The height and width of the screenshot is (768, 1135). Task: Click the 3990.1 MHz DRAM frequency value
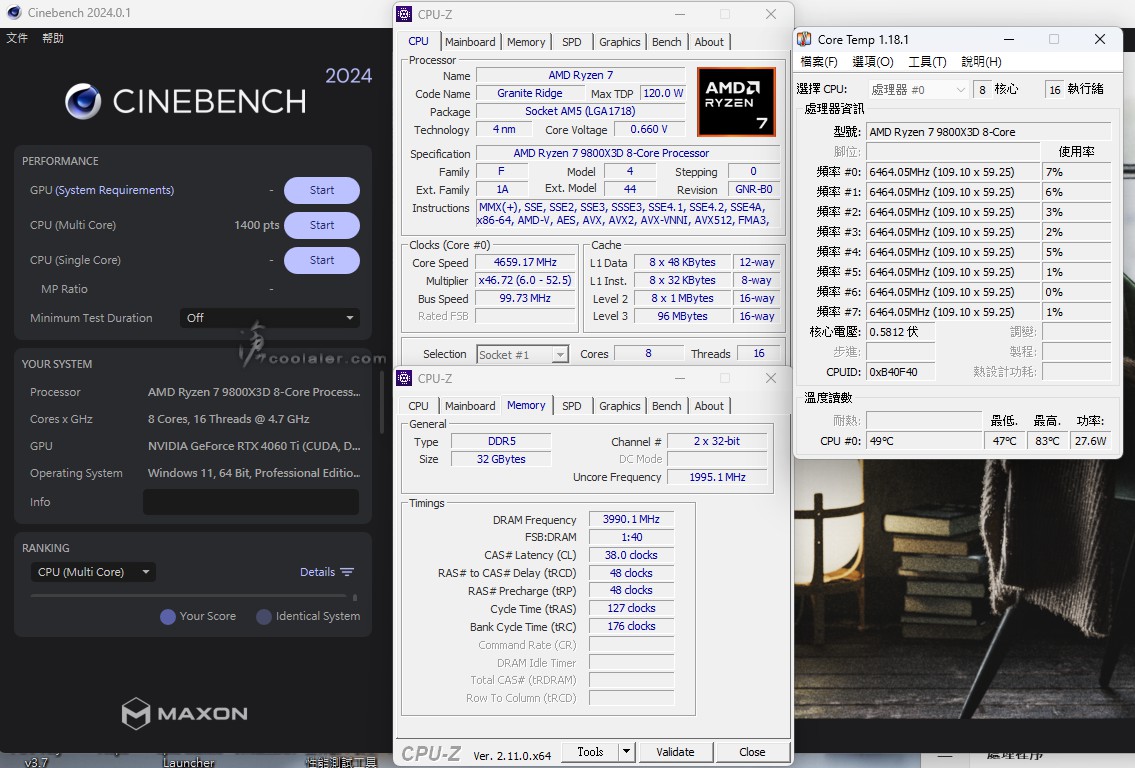tap(631, 519)
